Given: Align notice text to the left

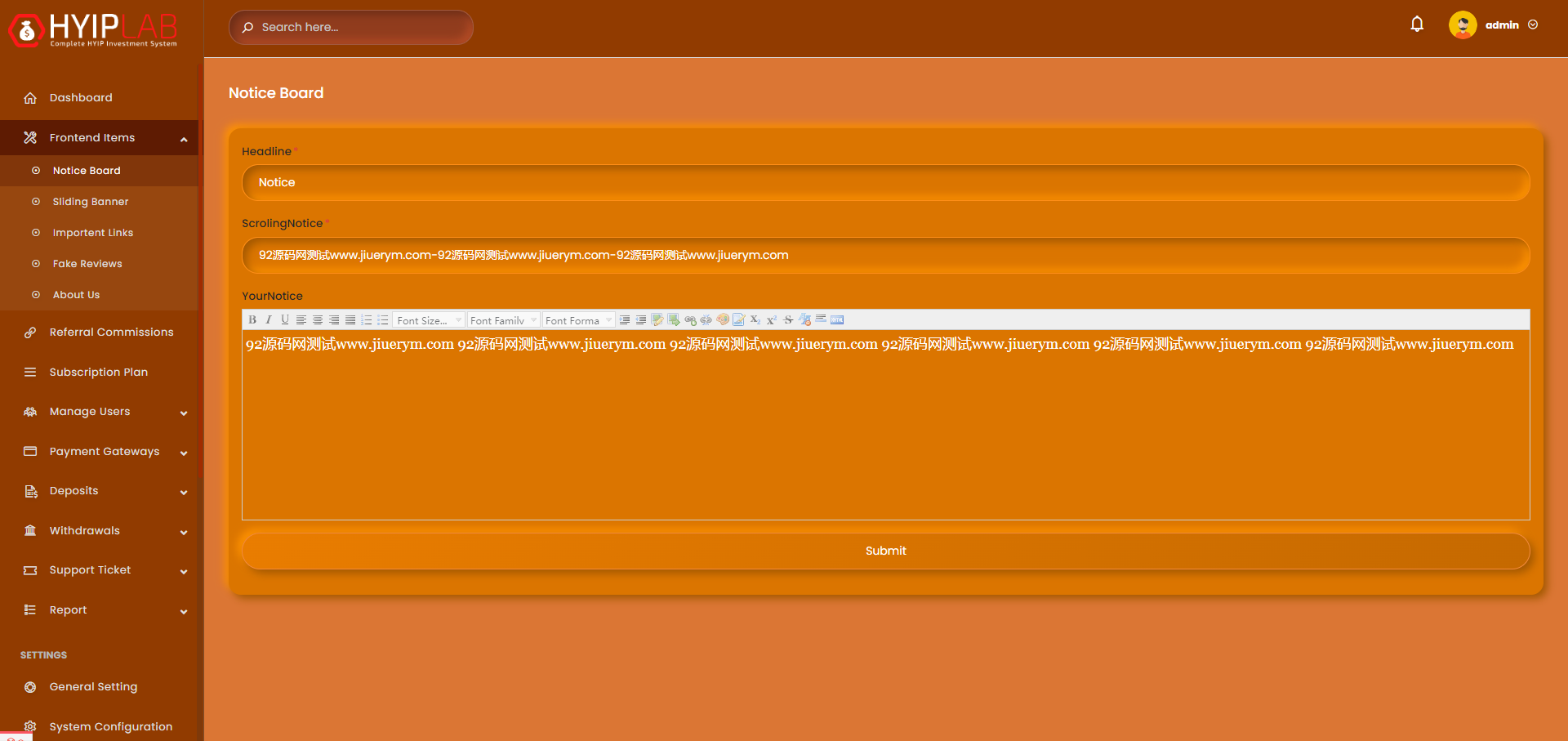Looking at the screenshot, I should (x=301, y=320).
